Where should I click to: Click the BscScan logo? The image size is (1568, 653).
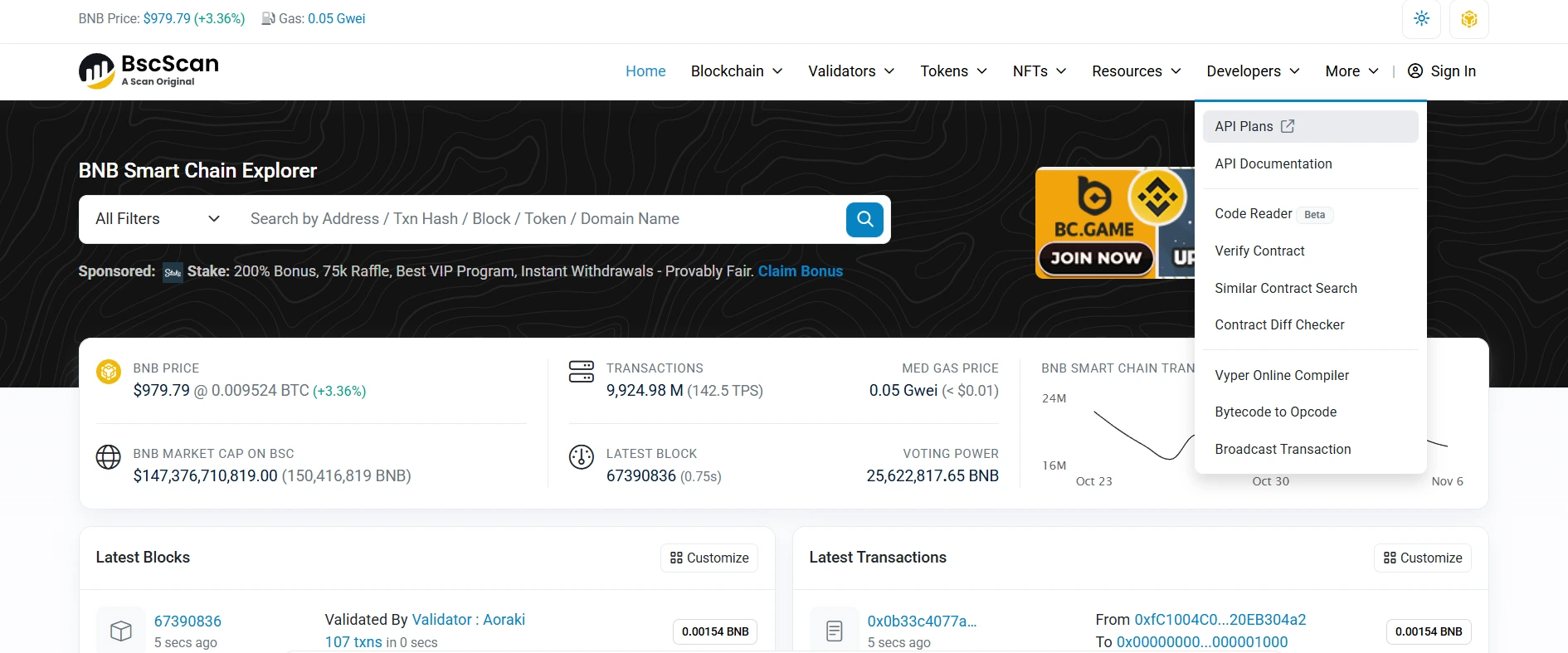(149, 71)
